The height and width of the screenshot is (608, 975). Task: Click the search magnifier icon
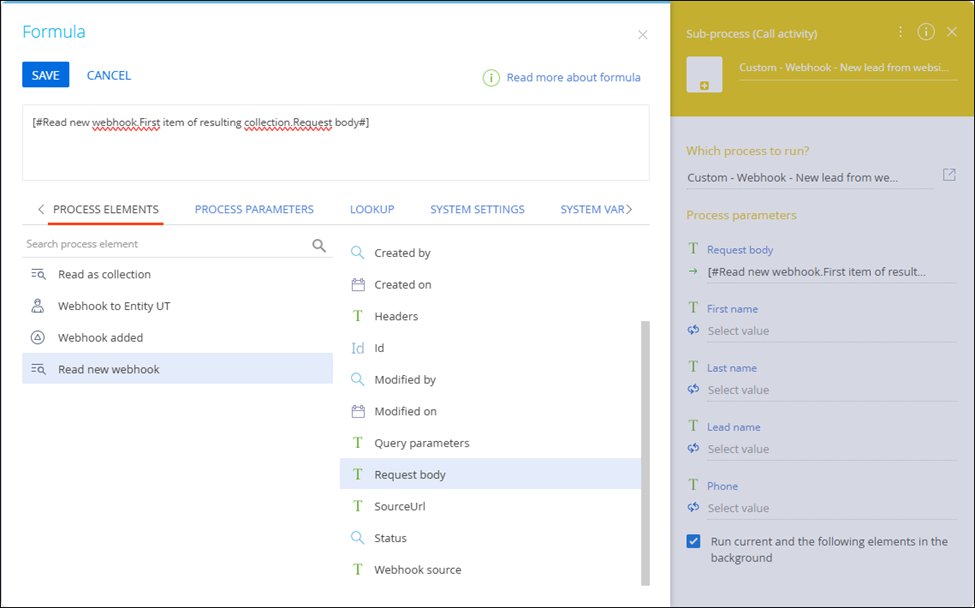[319, 245]
